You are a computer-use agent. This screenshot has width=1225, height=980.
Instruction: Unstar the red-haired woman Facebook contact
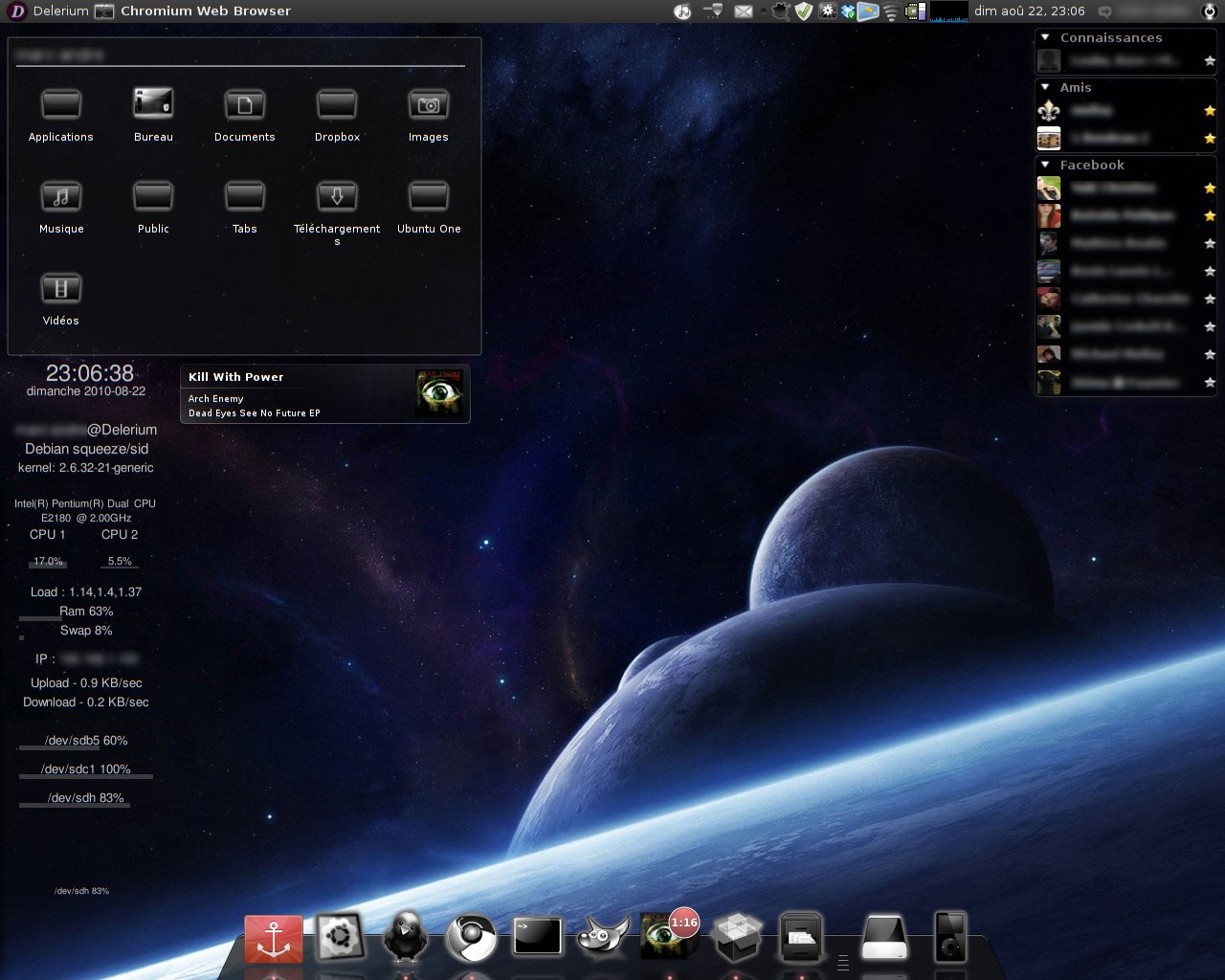point(1210,216)
